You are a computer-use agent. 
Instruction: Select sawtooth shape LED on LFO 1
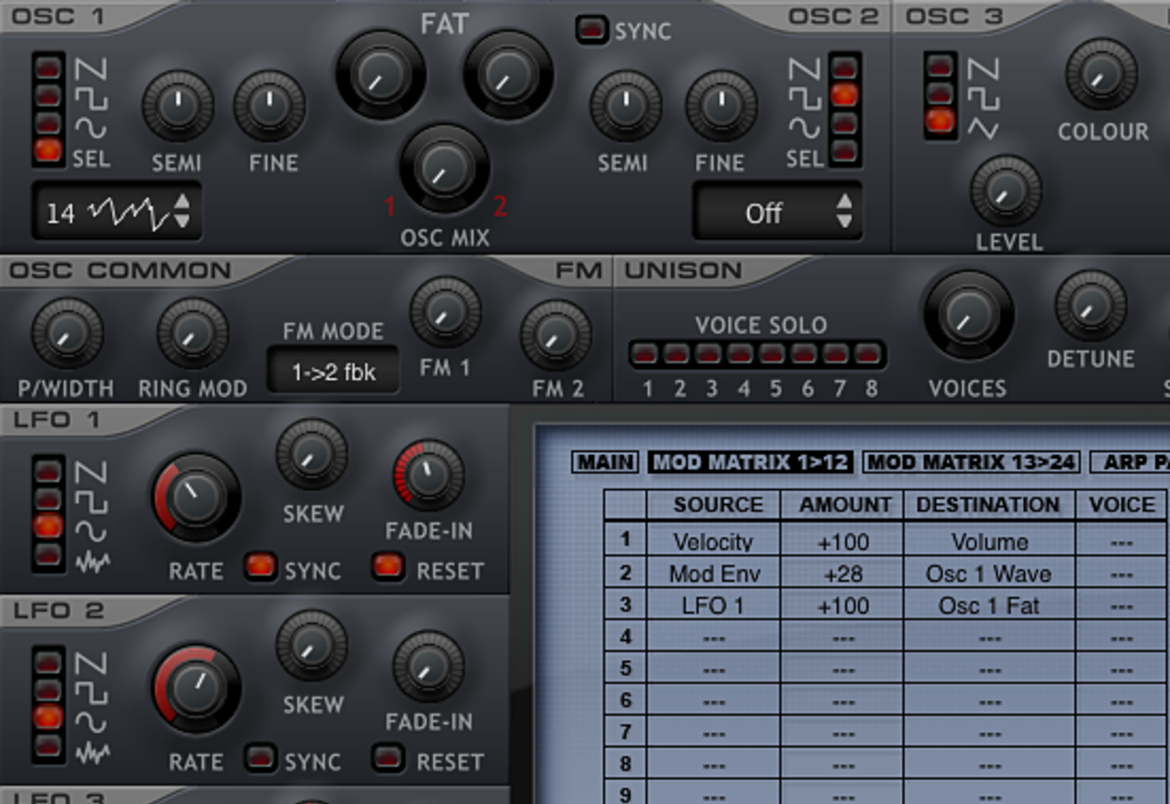[x=48, y=471]
